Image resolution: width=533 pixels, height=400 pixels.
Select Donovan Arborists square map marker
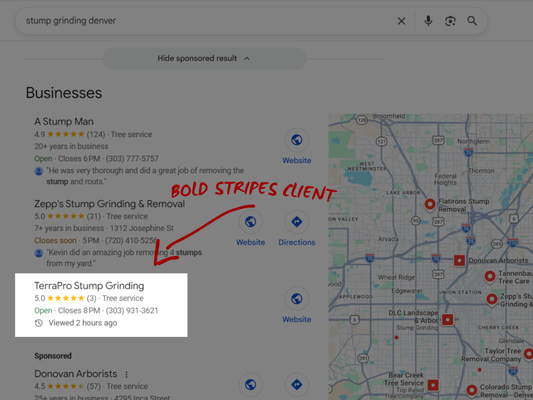point(459,261)
